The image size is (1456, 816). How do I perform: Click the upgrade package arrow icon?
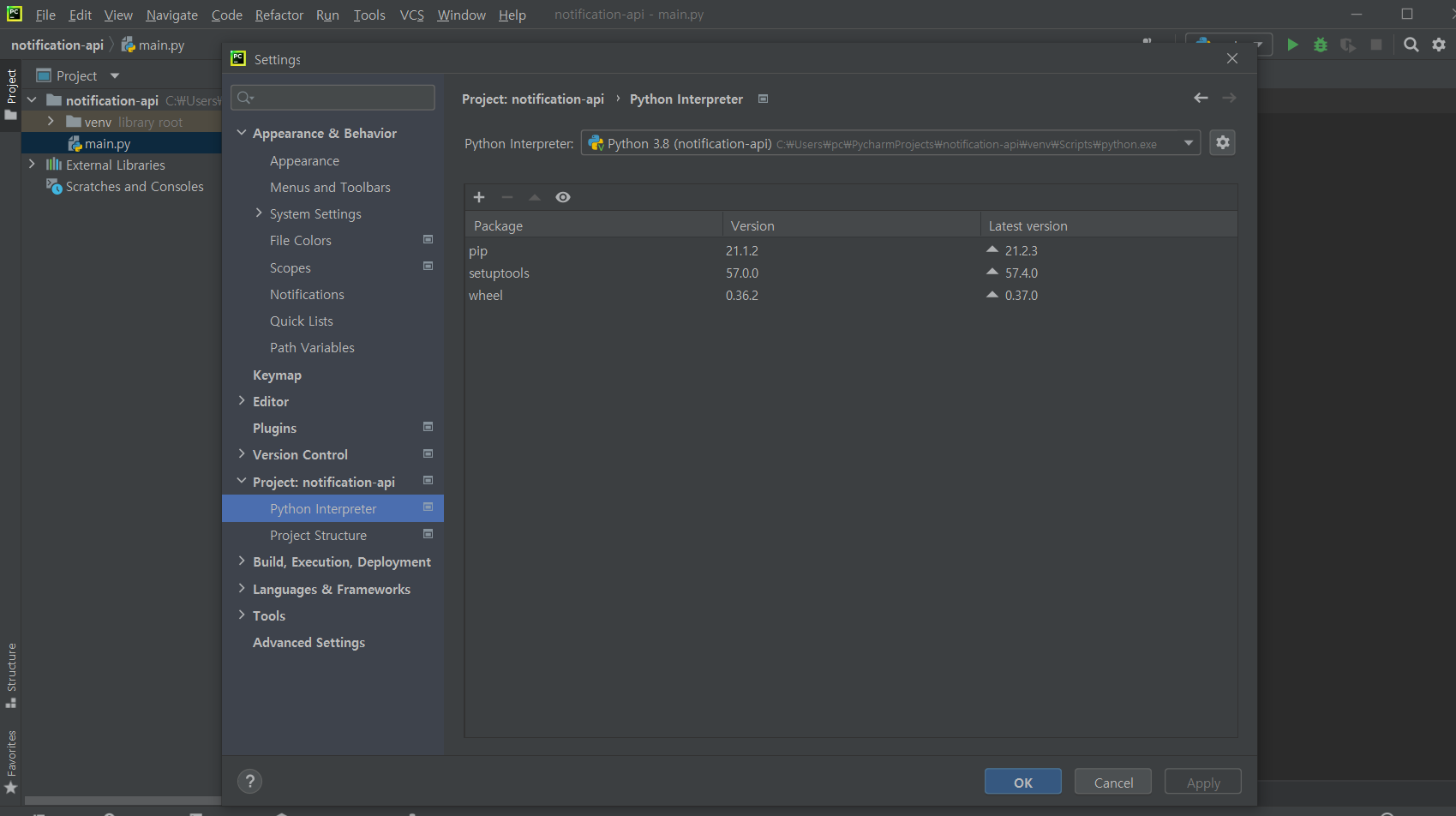535,197
